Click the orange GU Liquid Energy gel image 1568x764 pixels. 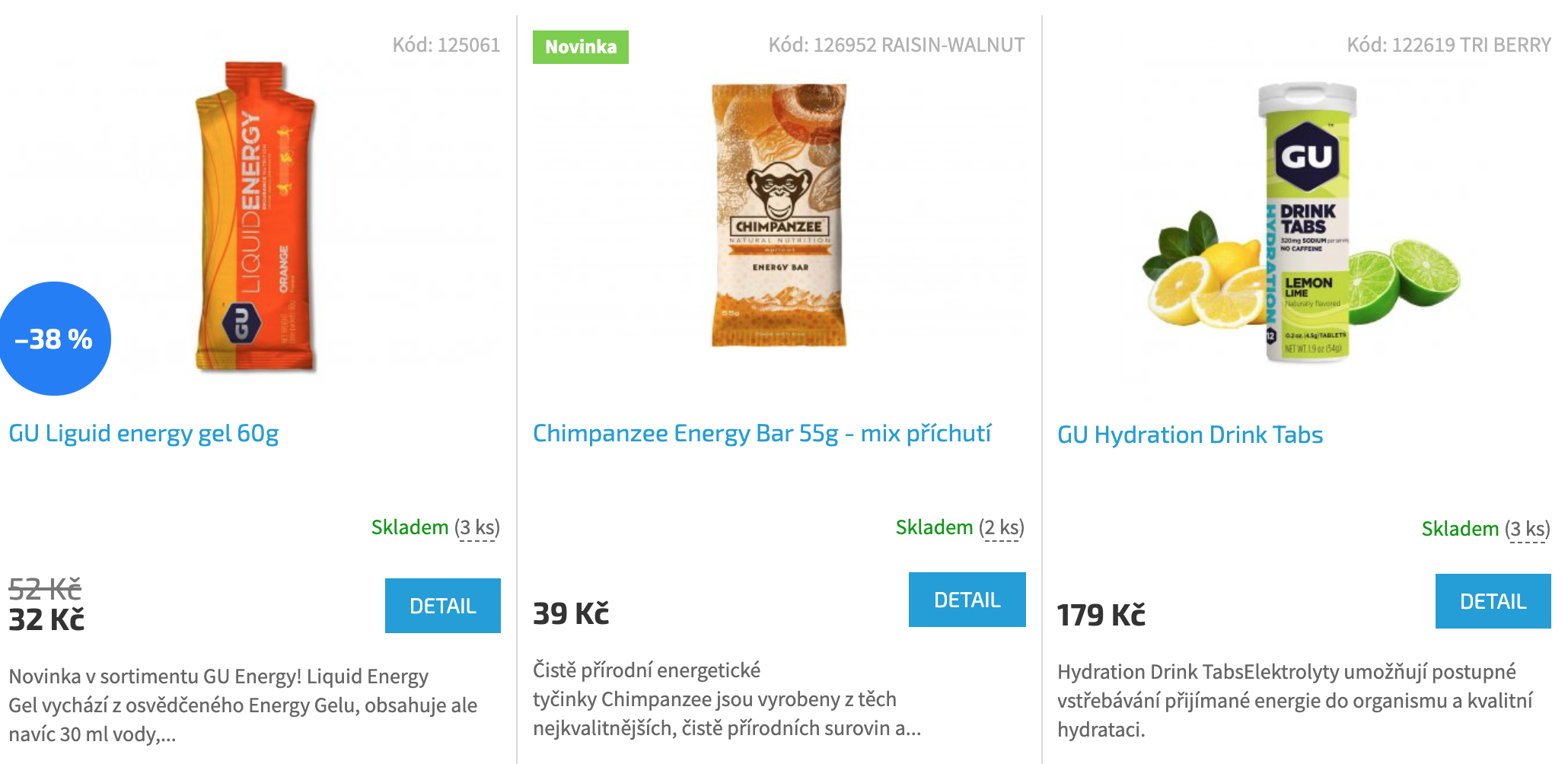255,217
